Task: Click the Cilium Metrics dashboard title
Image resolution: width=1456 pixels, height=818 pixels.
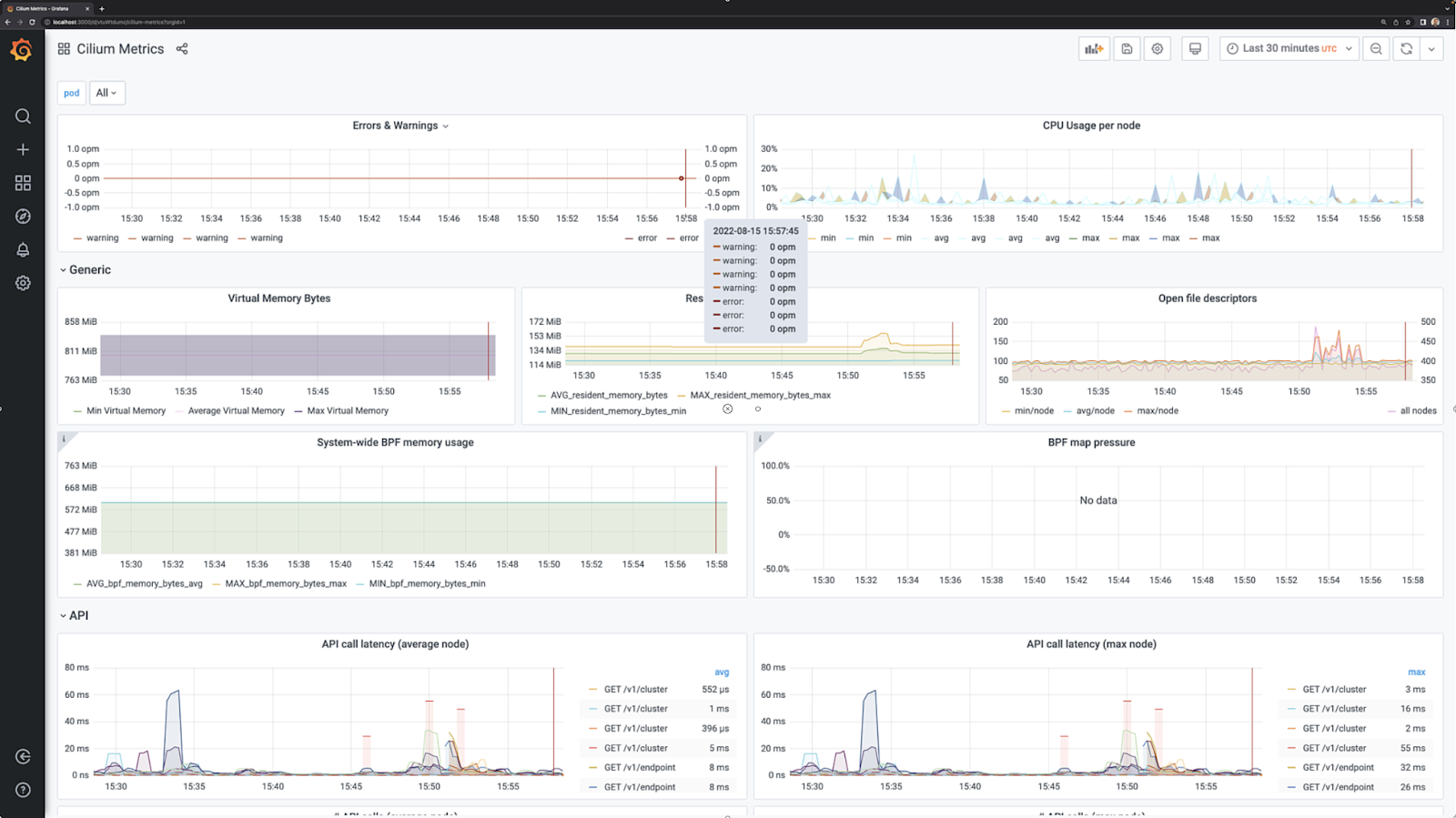Action: (x=120, y=49)
